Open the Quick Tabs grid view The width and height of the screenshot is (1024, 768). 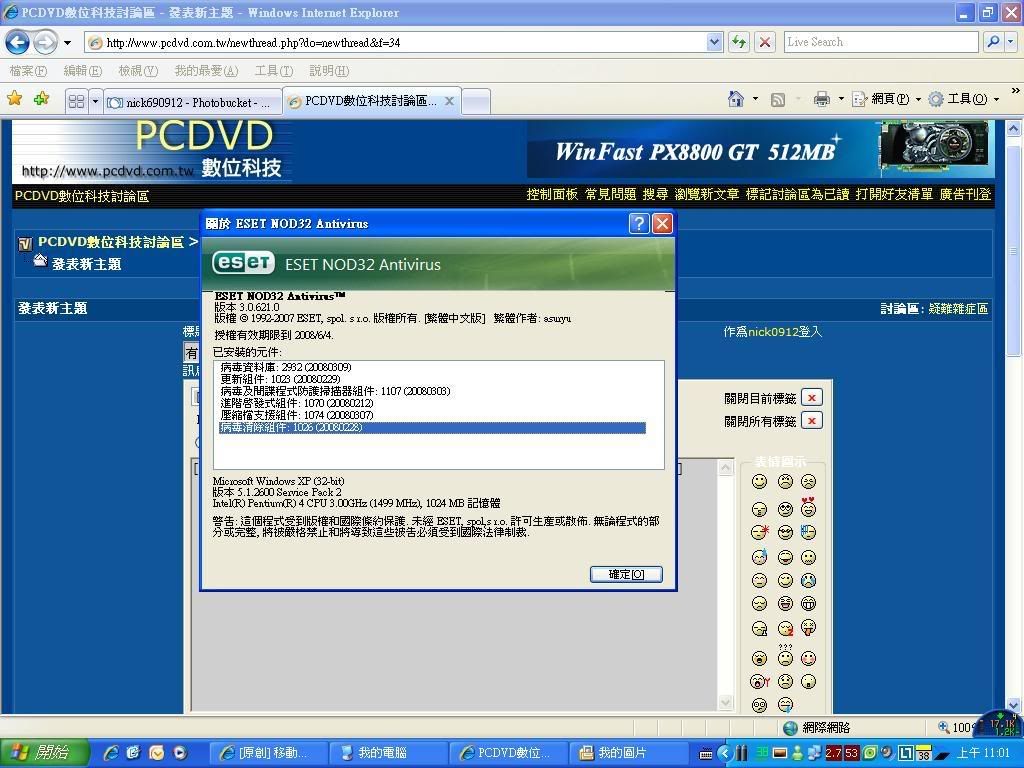pos(76,101)
